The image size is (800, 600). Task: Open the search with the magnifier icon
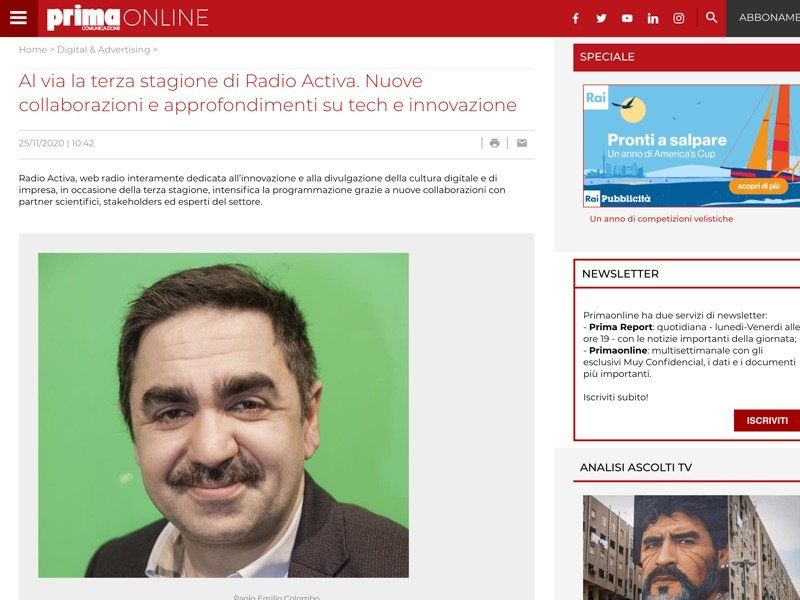[x=711, y=16]
